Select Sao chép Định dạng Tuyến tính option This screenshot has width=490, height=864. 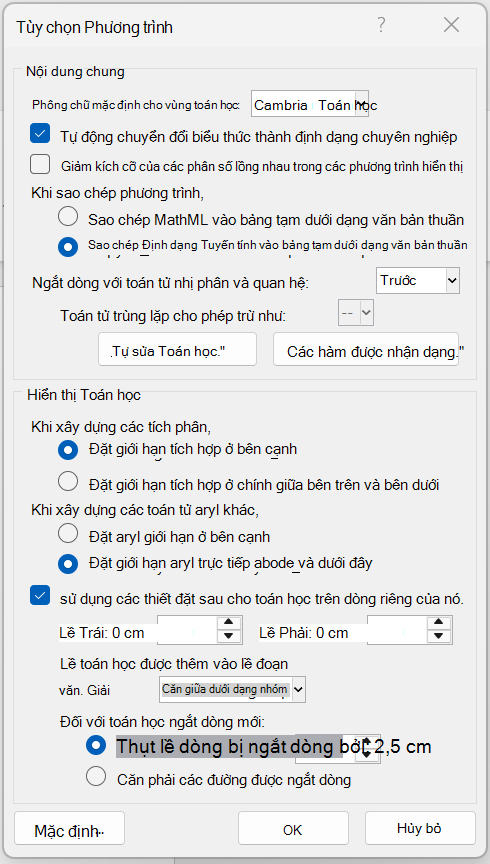(68, 246)
